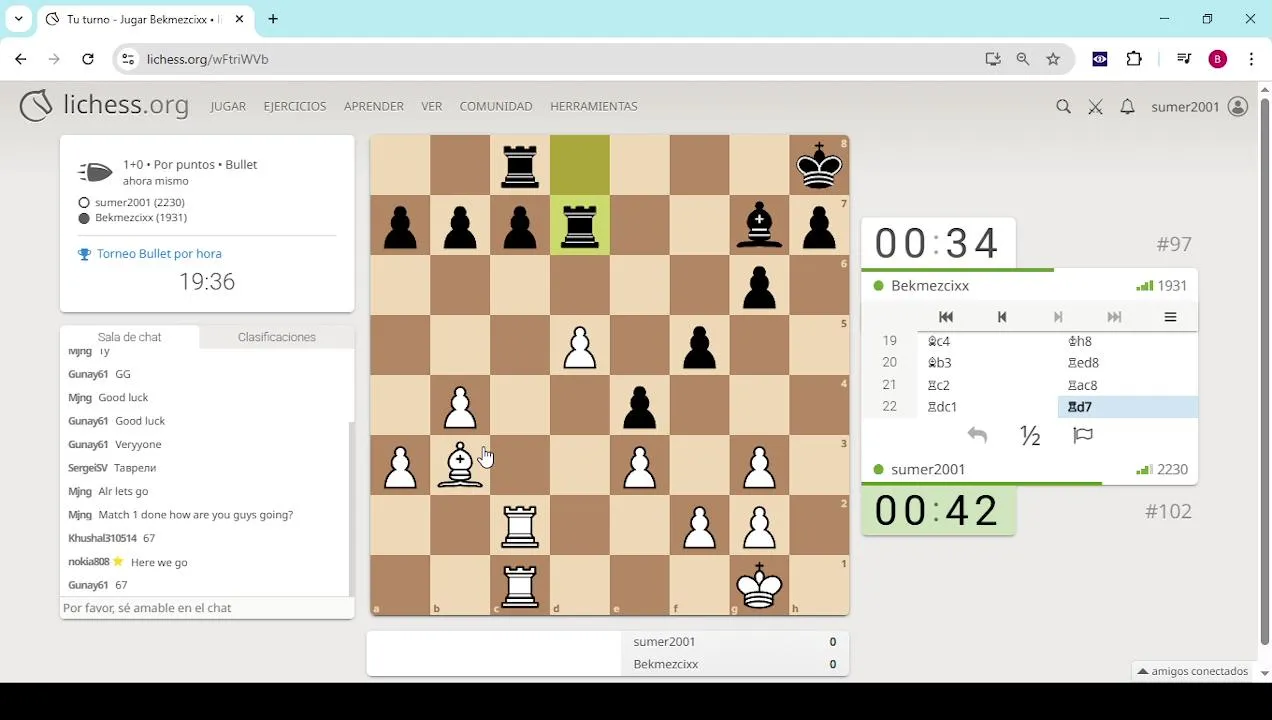1272x720 pixels.
Task: Jump to last move button
Action: coord(1114,317)
